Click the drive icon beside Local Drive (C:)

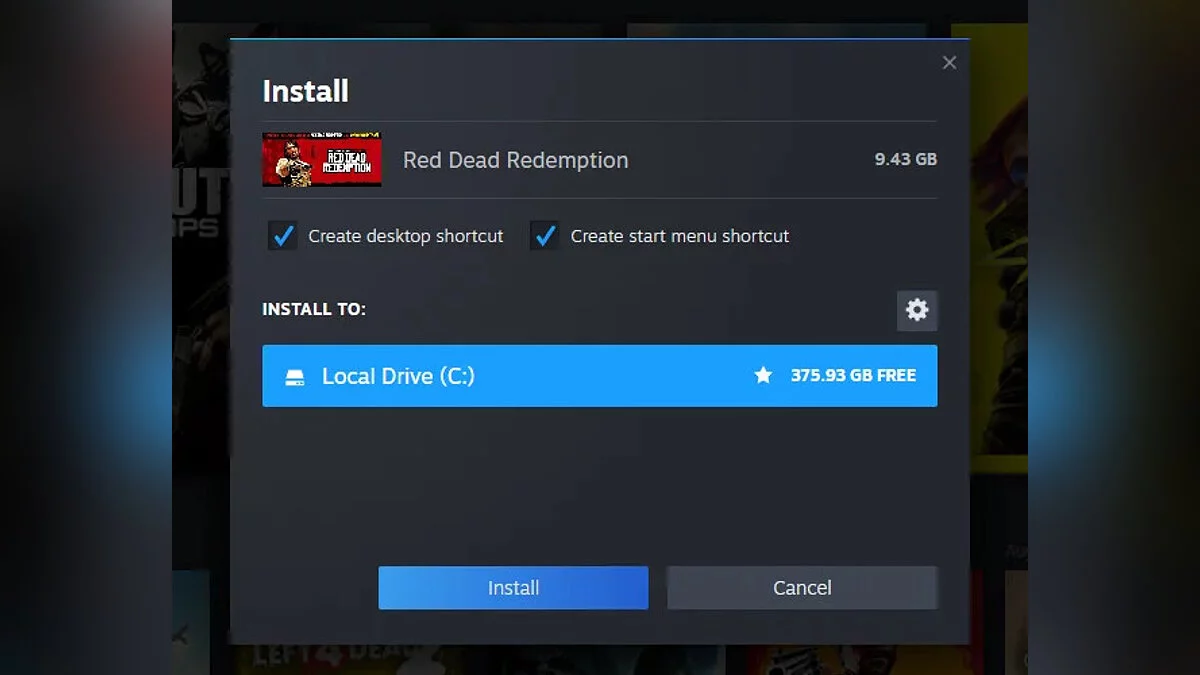pos(295,377)
